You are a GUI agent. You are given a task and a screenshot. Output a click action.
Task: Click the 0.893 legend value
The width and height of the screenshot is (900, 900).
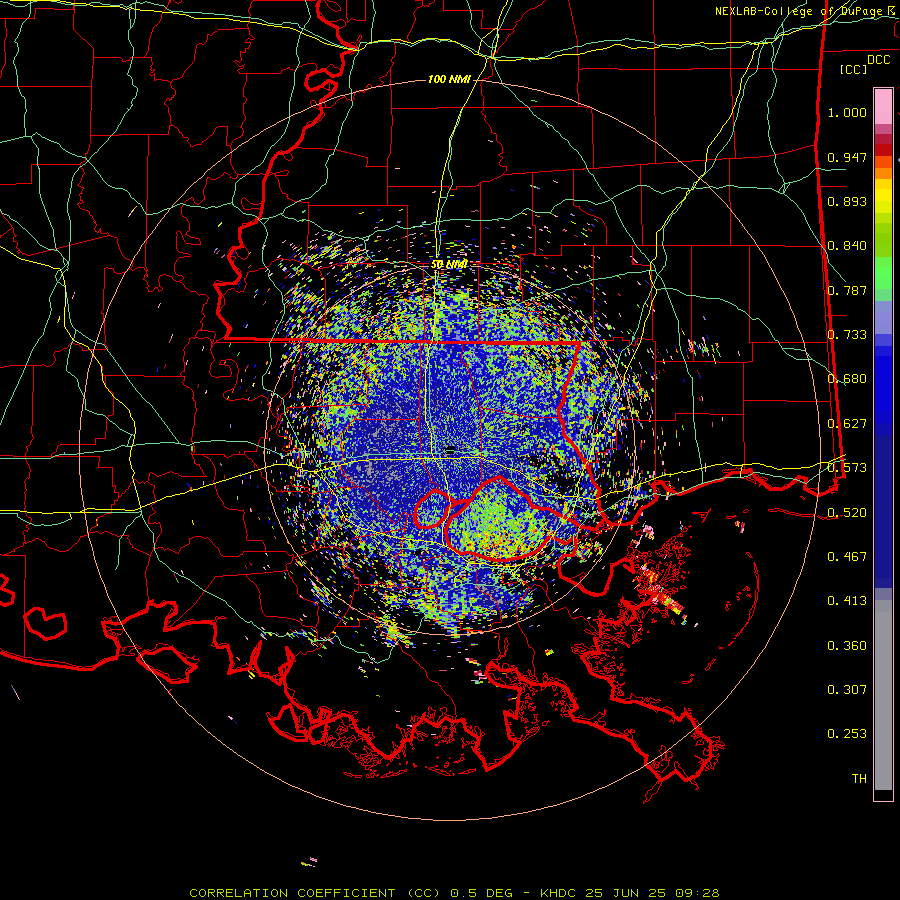847,201
